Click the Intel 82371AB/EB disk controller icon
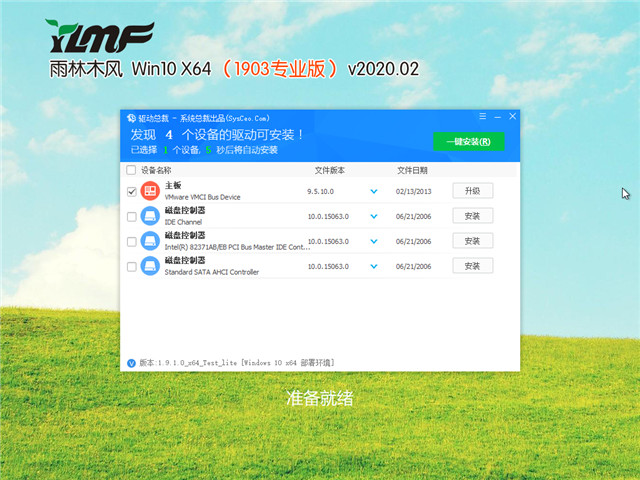640x480 pixels. tap(150, 241)
